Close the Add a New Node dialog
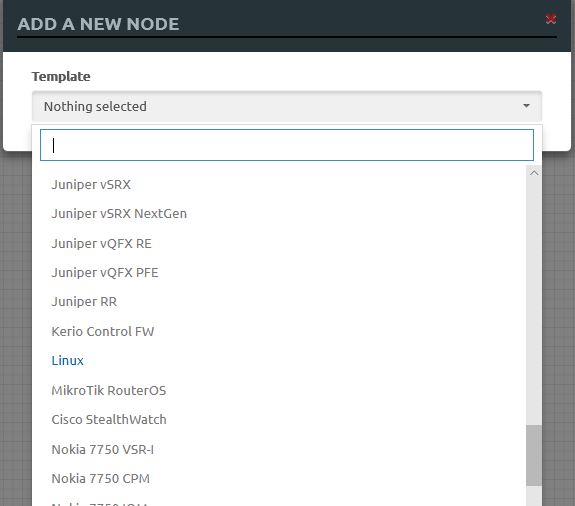Viewport: 575px width, 506px height. pyautogui.click(x=550, y=19)
